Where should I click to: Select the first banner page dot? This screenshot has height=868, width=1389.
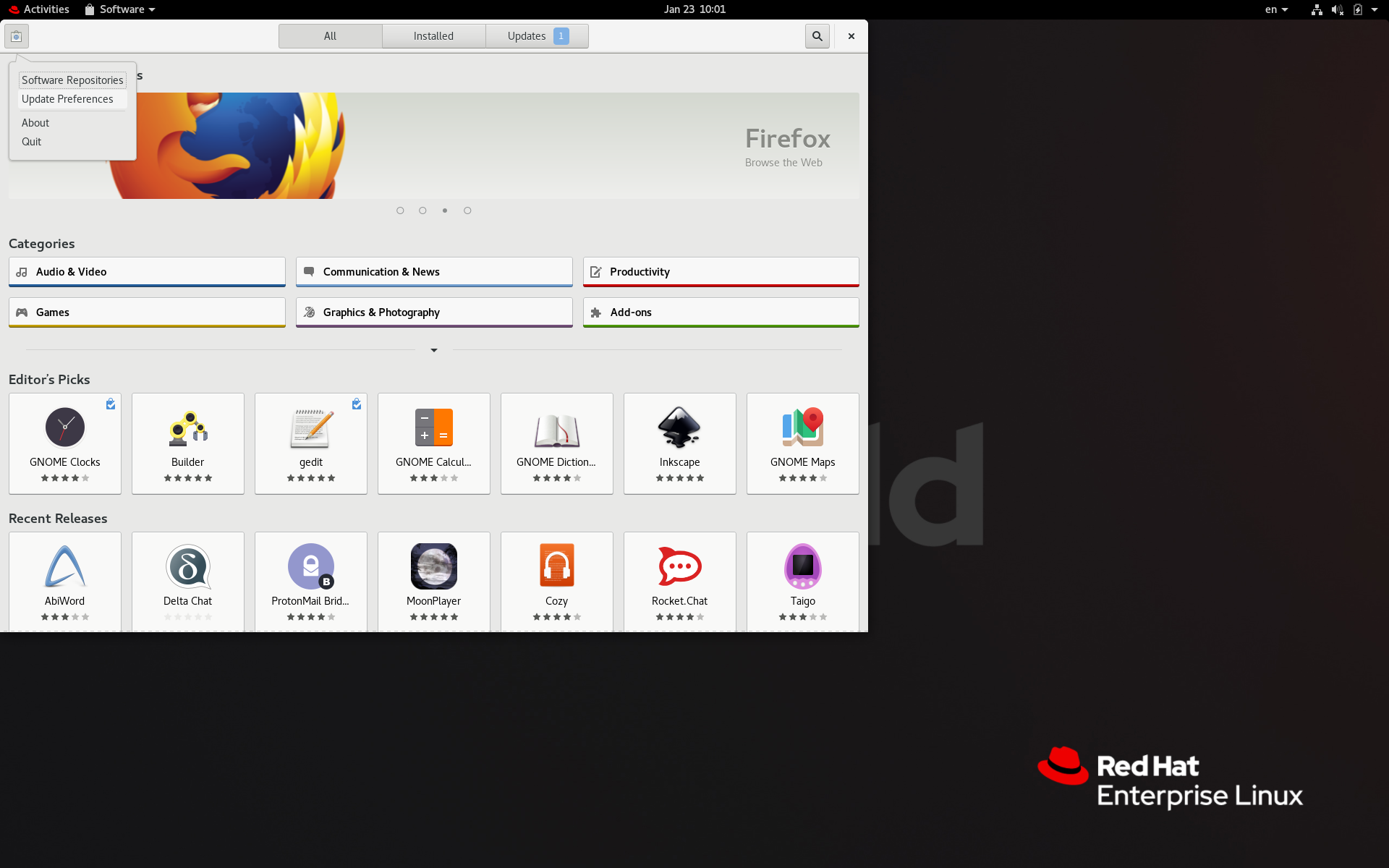400,210
